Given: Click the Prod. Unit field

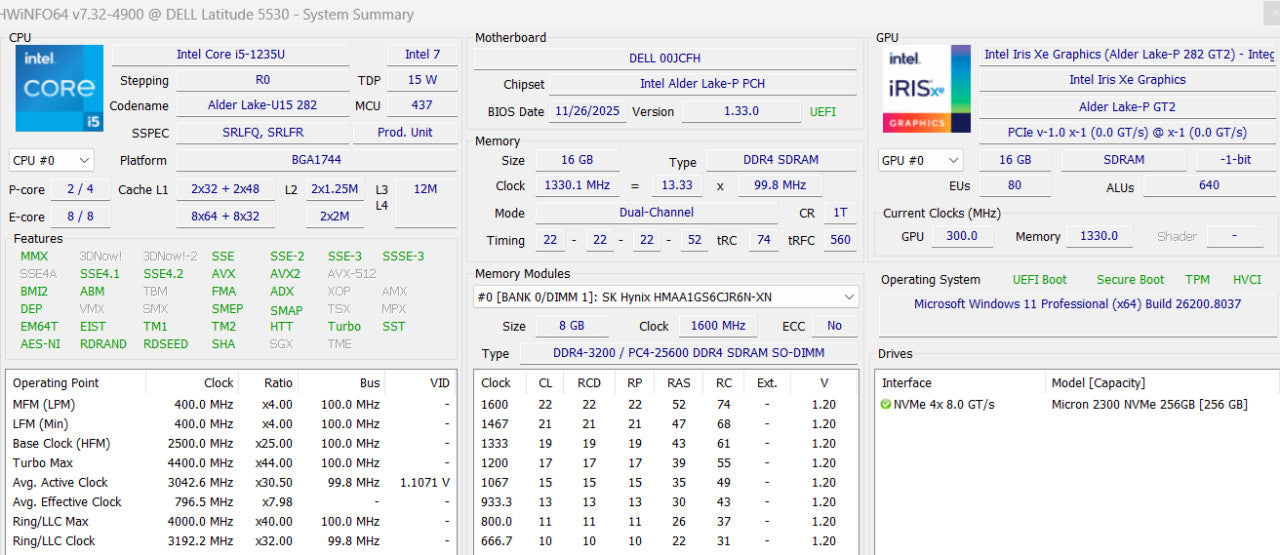Looking at the screenshot, I should coord(405,132).
